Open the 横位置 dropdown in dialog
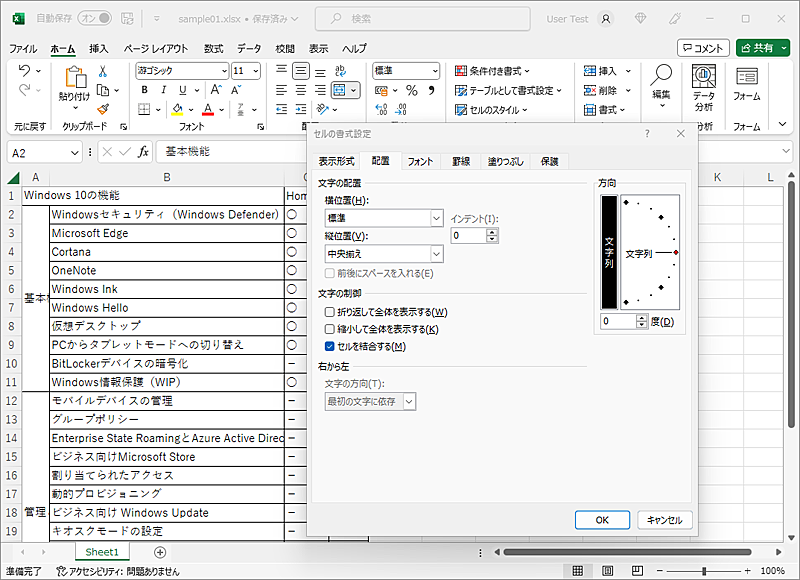This screenshot has width=800, height=580. pos(436,218)
